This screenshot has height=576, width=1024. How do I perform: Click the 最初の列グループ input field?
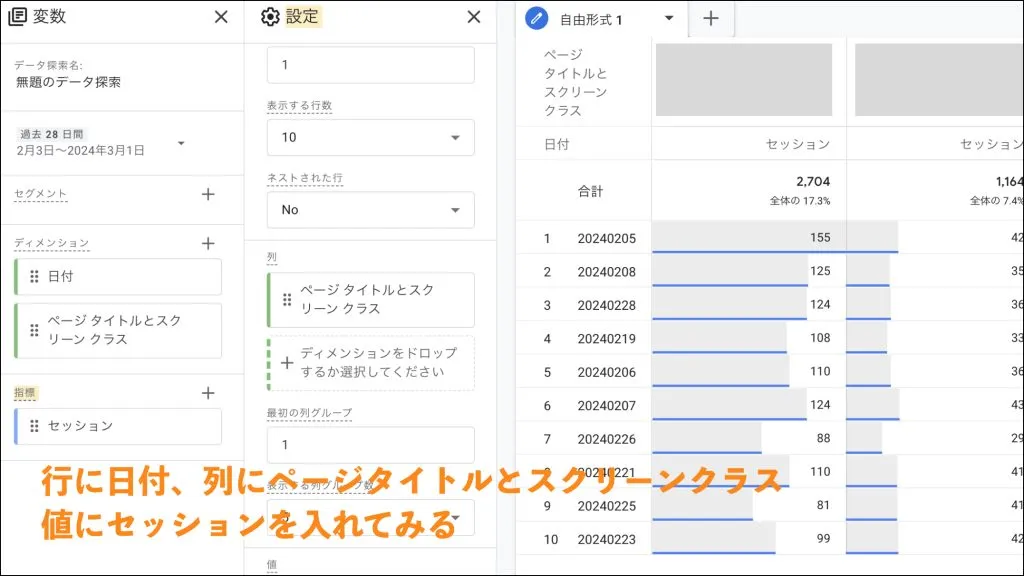click(370, 445)
